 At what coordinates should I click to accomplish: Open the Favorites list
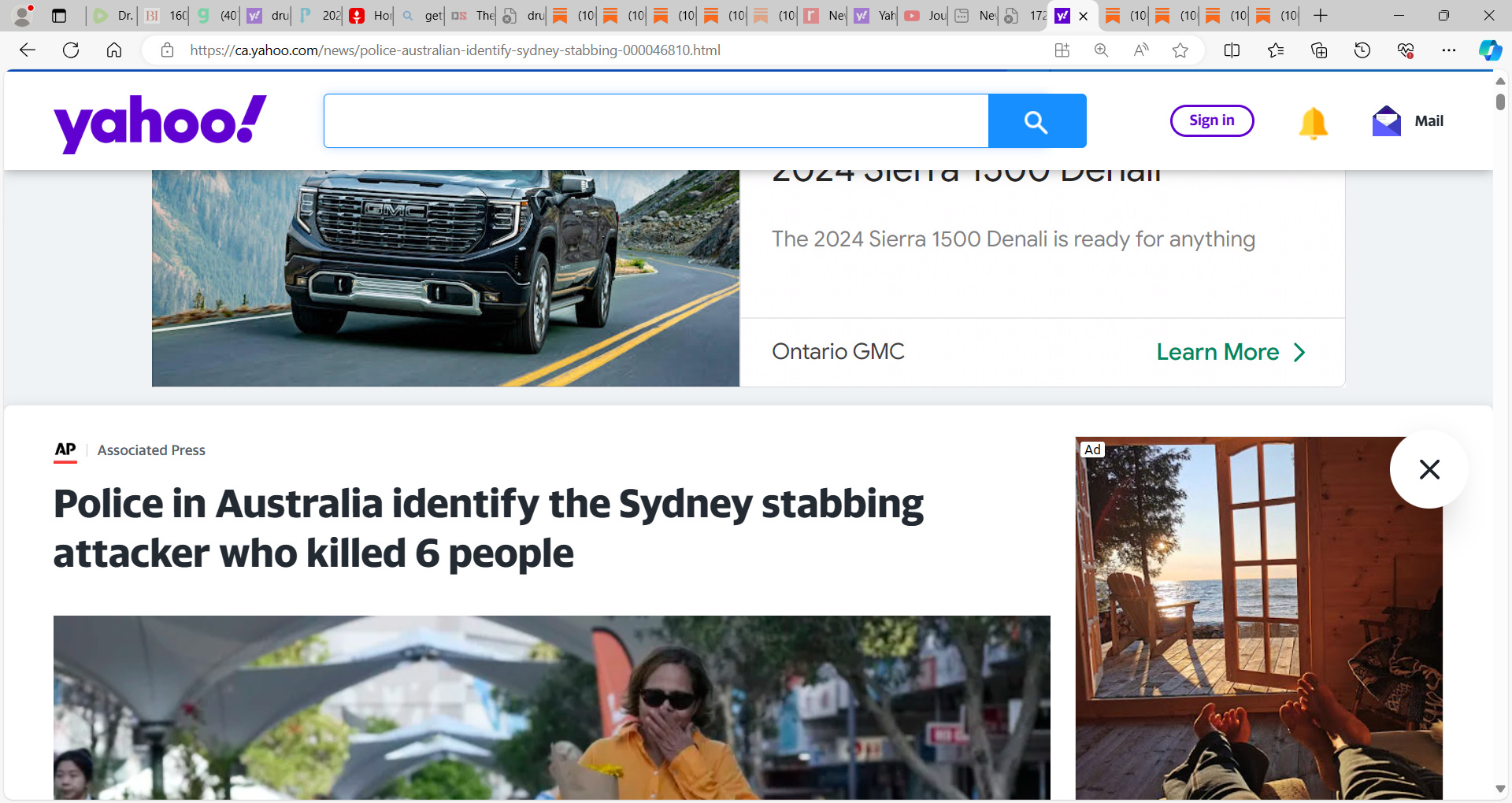[1276, 50]
